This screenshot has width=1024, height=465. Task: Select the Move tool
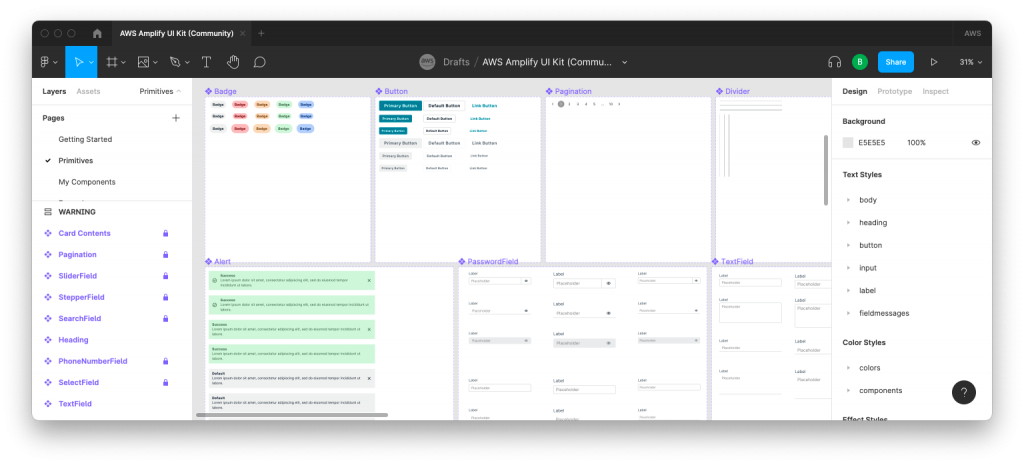click(78, 62)
